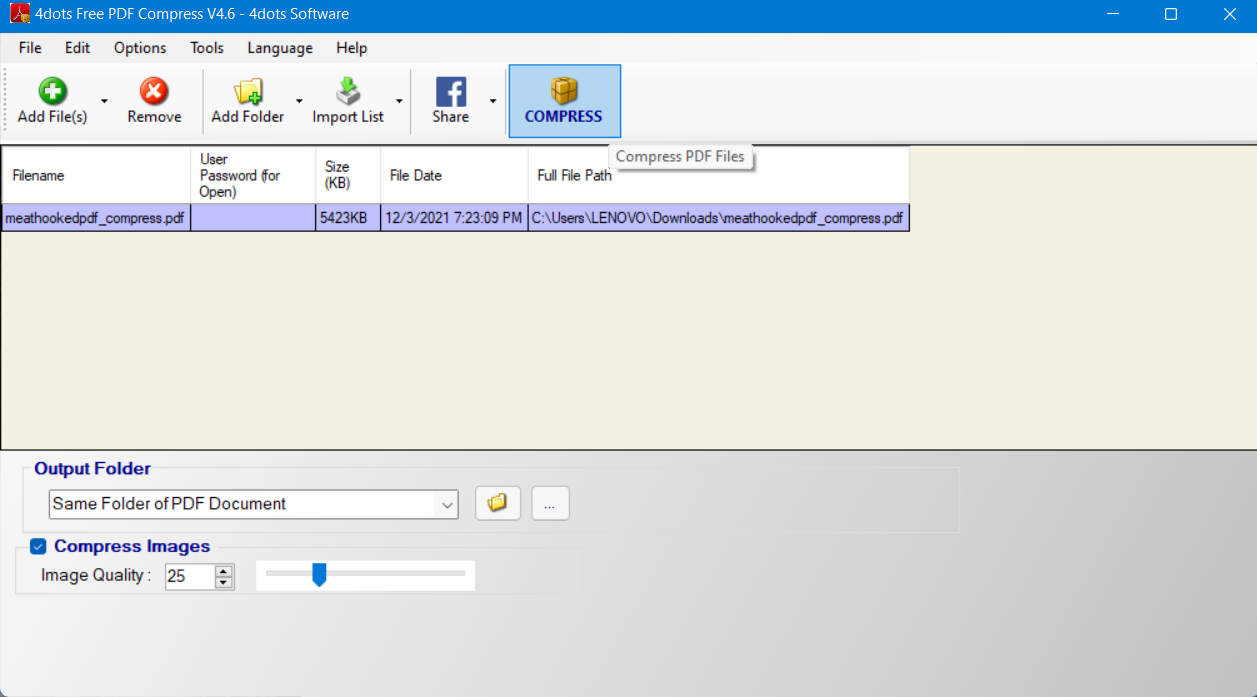Click the C:\Users\LENOVO\Downloads path cell
The height and width of the screenshot is (697, 1257).
tap(718, 218)
